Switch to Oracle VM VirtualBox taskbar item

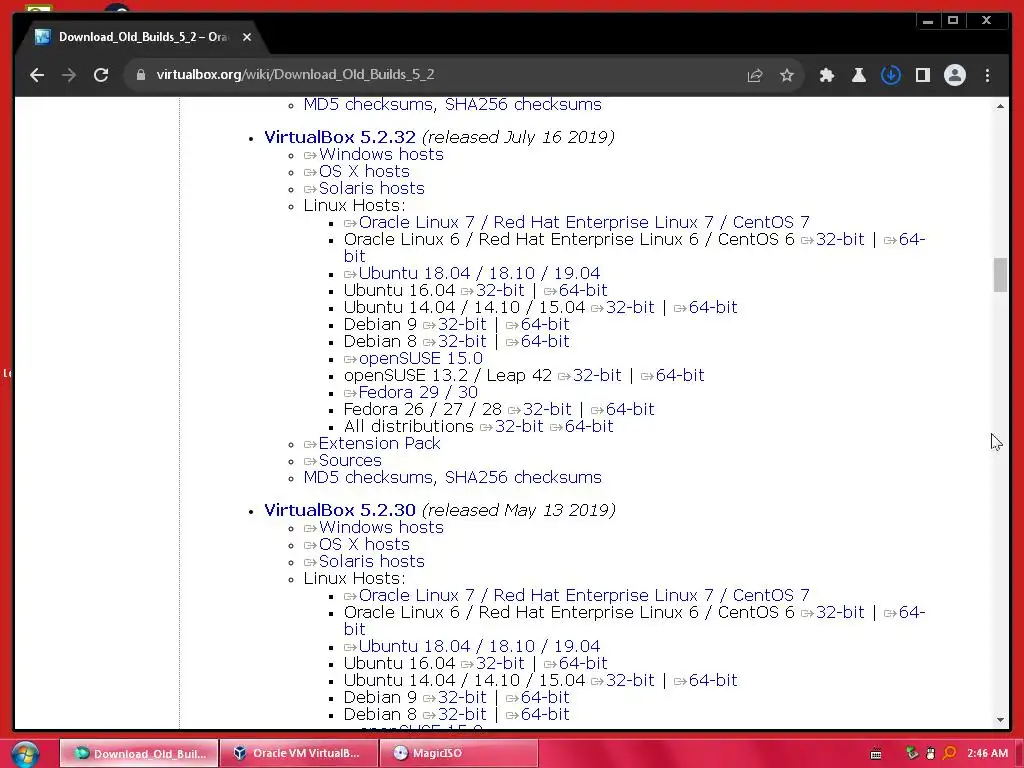pos(299,753)
